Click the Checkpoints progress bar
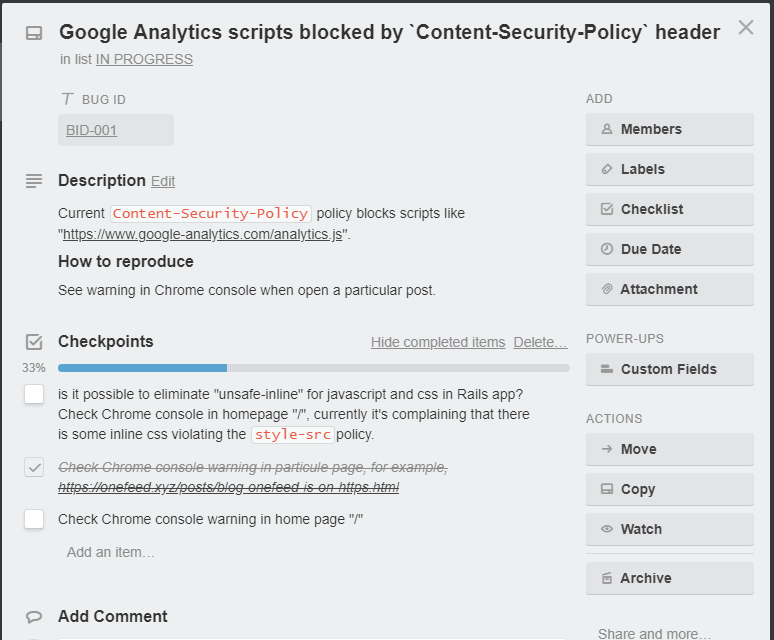This screenshot has height=640, width=774. (313, 368)
